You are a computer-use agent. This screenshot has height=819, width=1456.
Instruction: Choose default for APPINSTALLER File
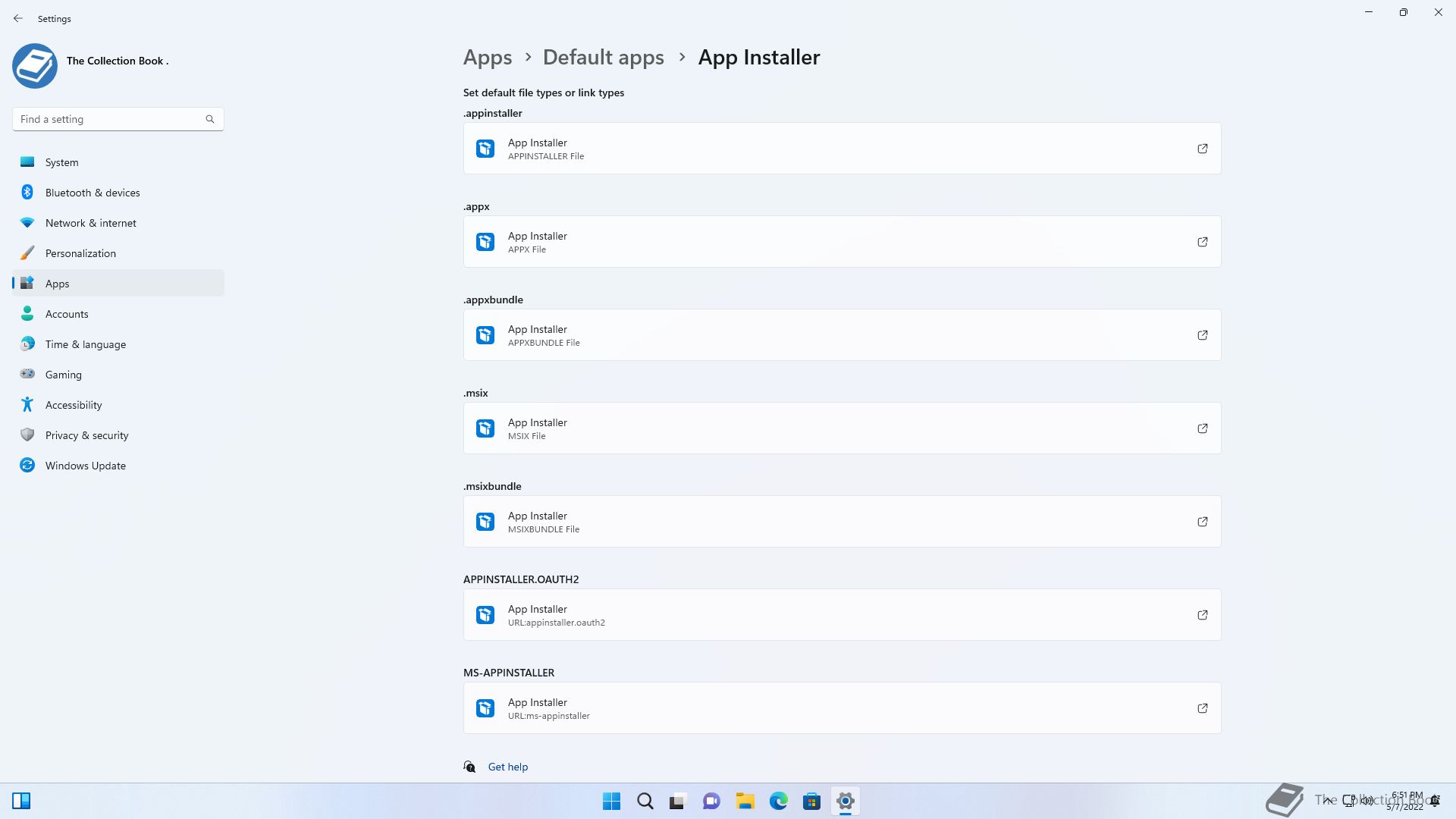(x=842, y=149)
